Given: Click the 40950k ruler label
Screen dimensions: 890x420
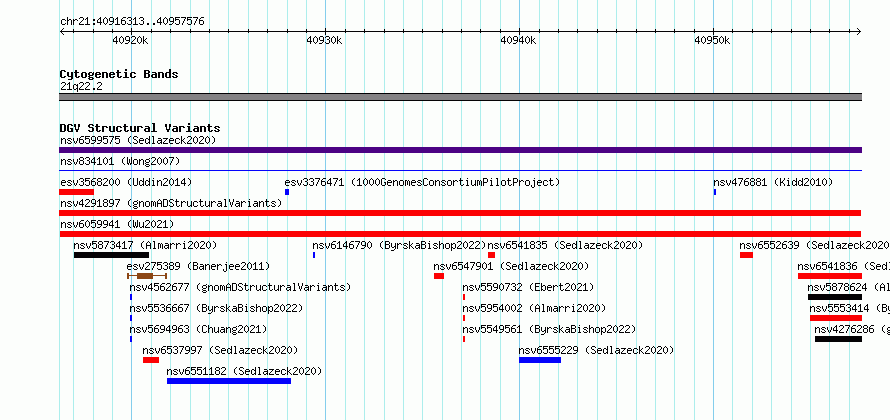Looking at the screenshot, I should coord(713,40).
